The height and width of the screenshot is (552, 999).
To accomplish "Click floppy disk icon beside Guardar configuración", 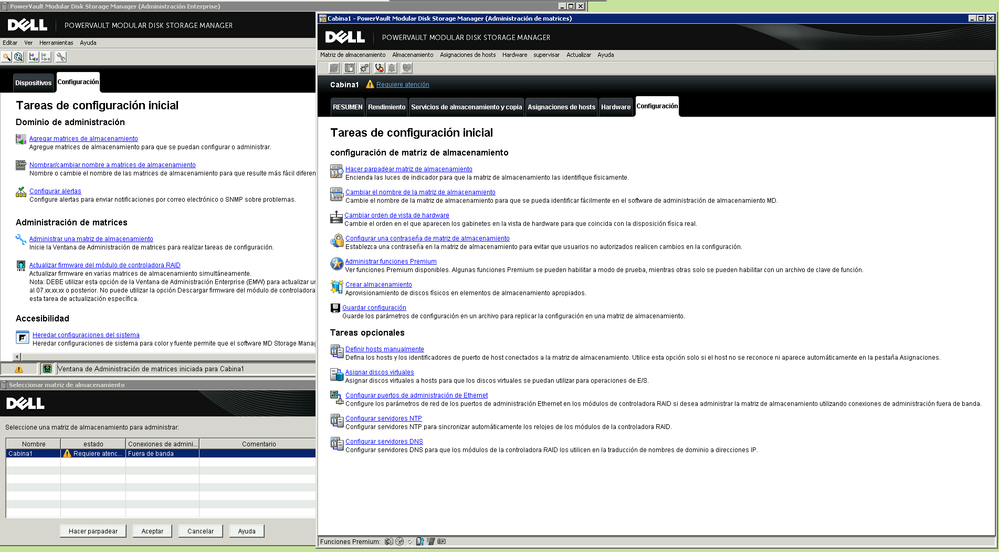I will [335, 308].
